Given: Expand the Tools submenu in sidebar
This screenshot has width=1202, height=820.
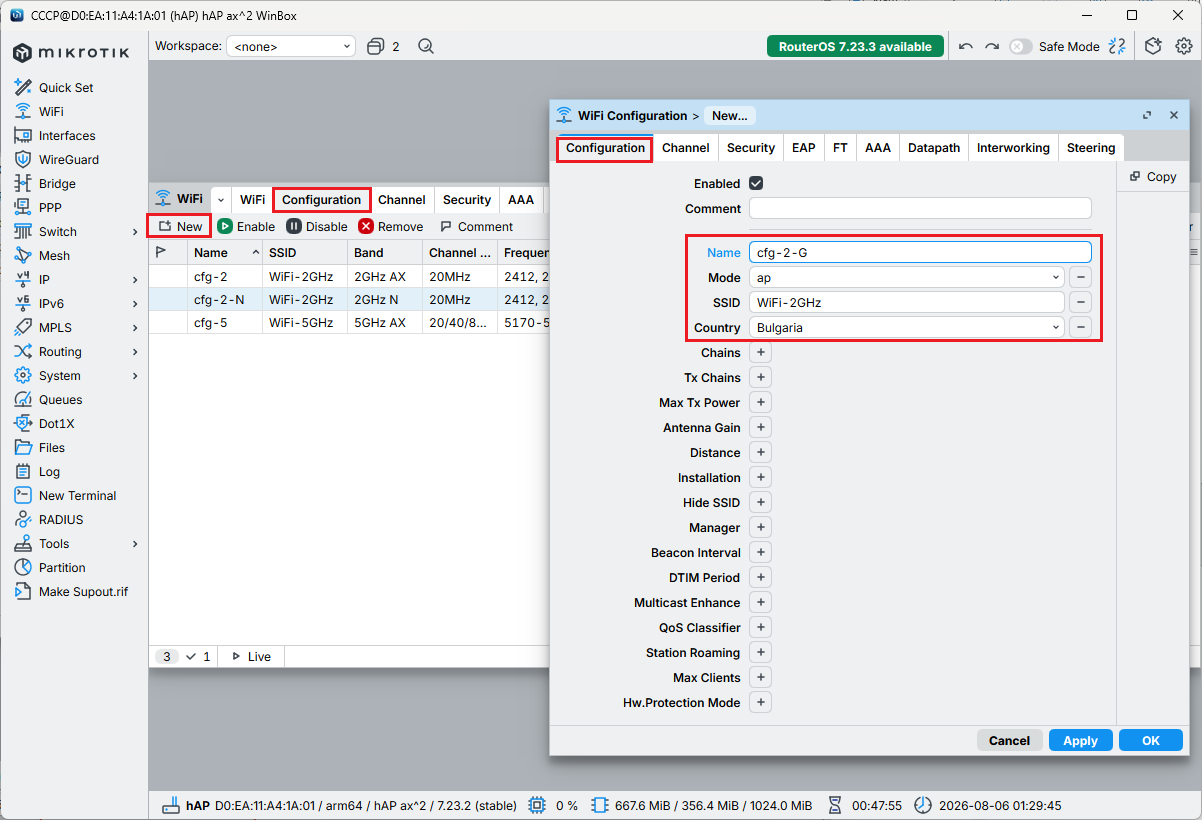Looking at the screenshot, I should (135, 543).
